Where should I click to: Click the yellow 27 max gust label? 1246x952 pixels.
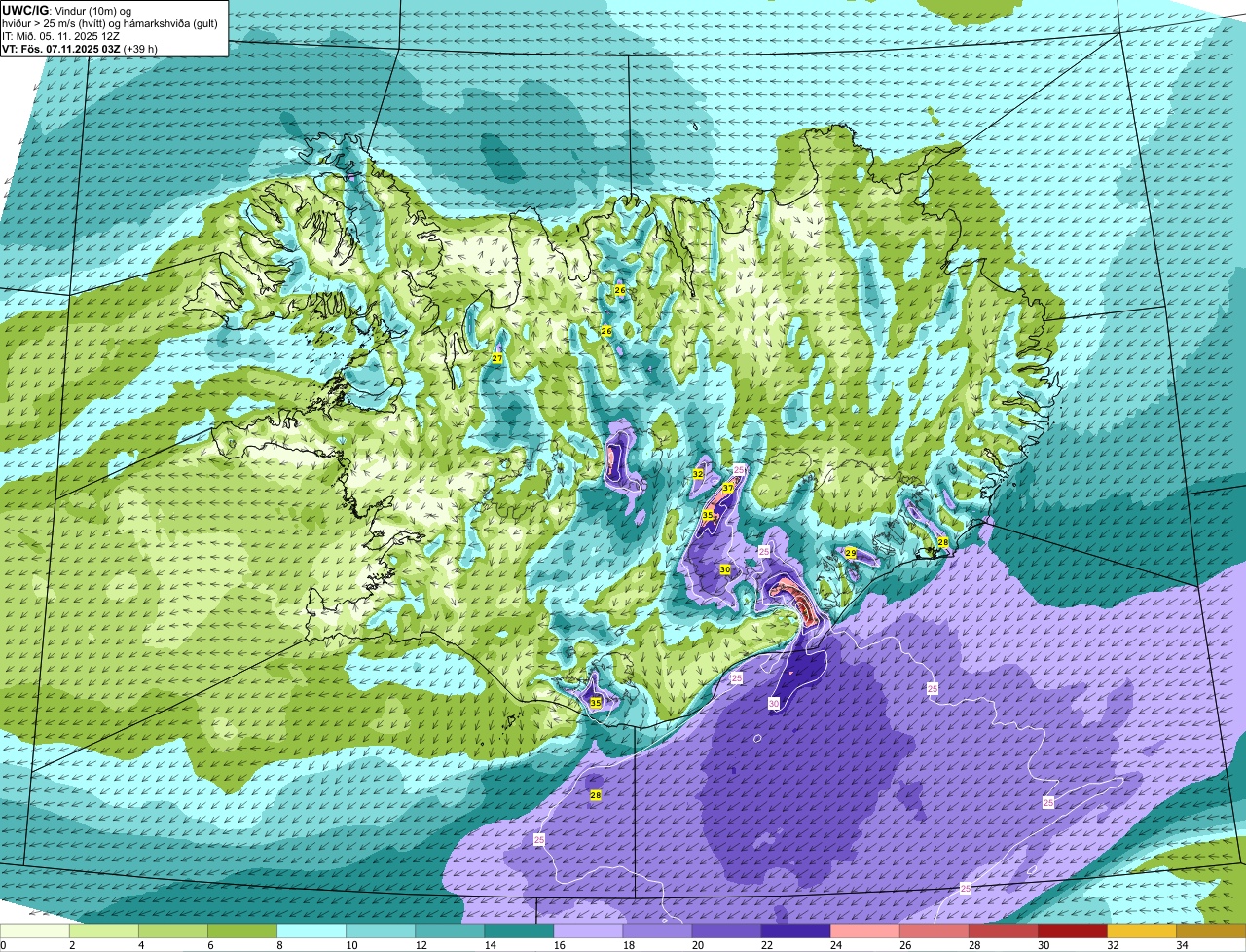[497, 359]
